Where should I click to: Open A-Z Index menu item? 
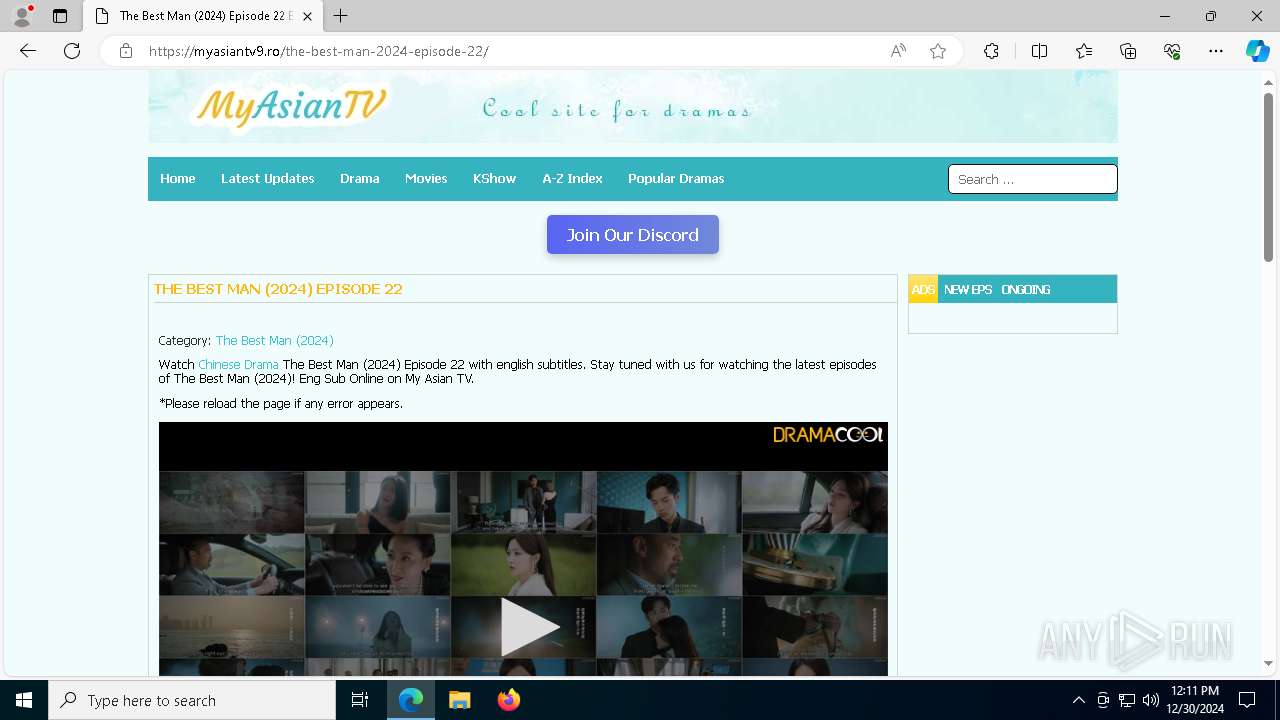(x=573, y=178)
